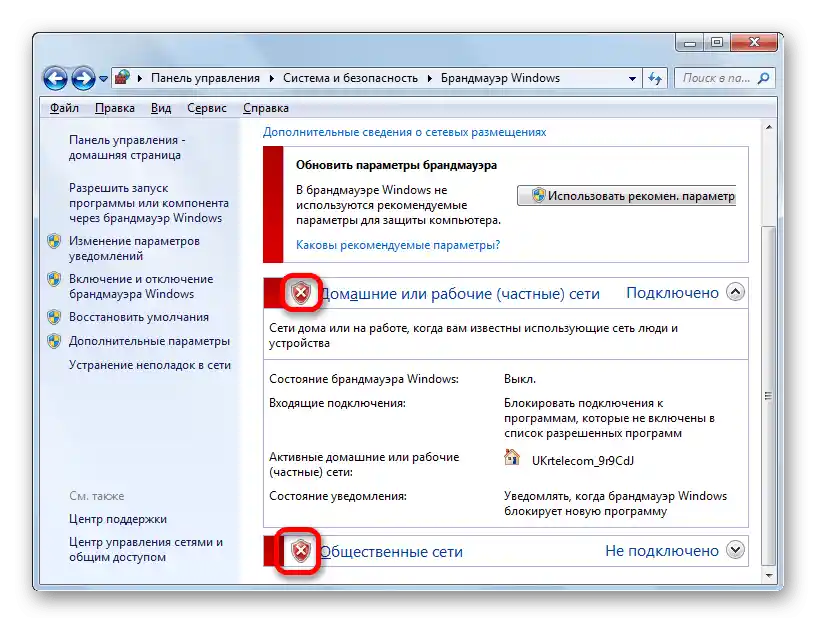
Task: Open the Правка menu
Action: pos(115,108)
